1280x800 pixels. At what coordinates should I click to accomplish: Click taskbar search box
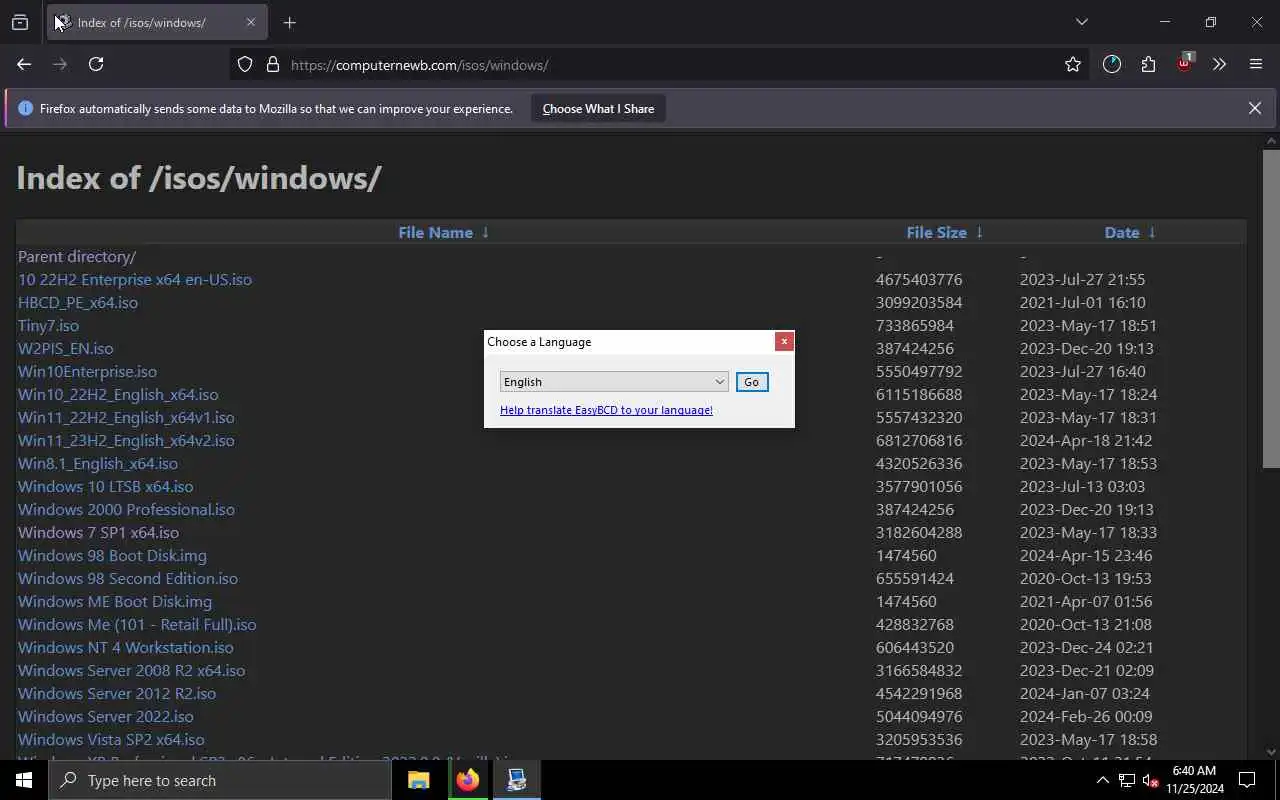[220, 780]
